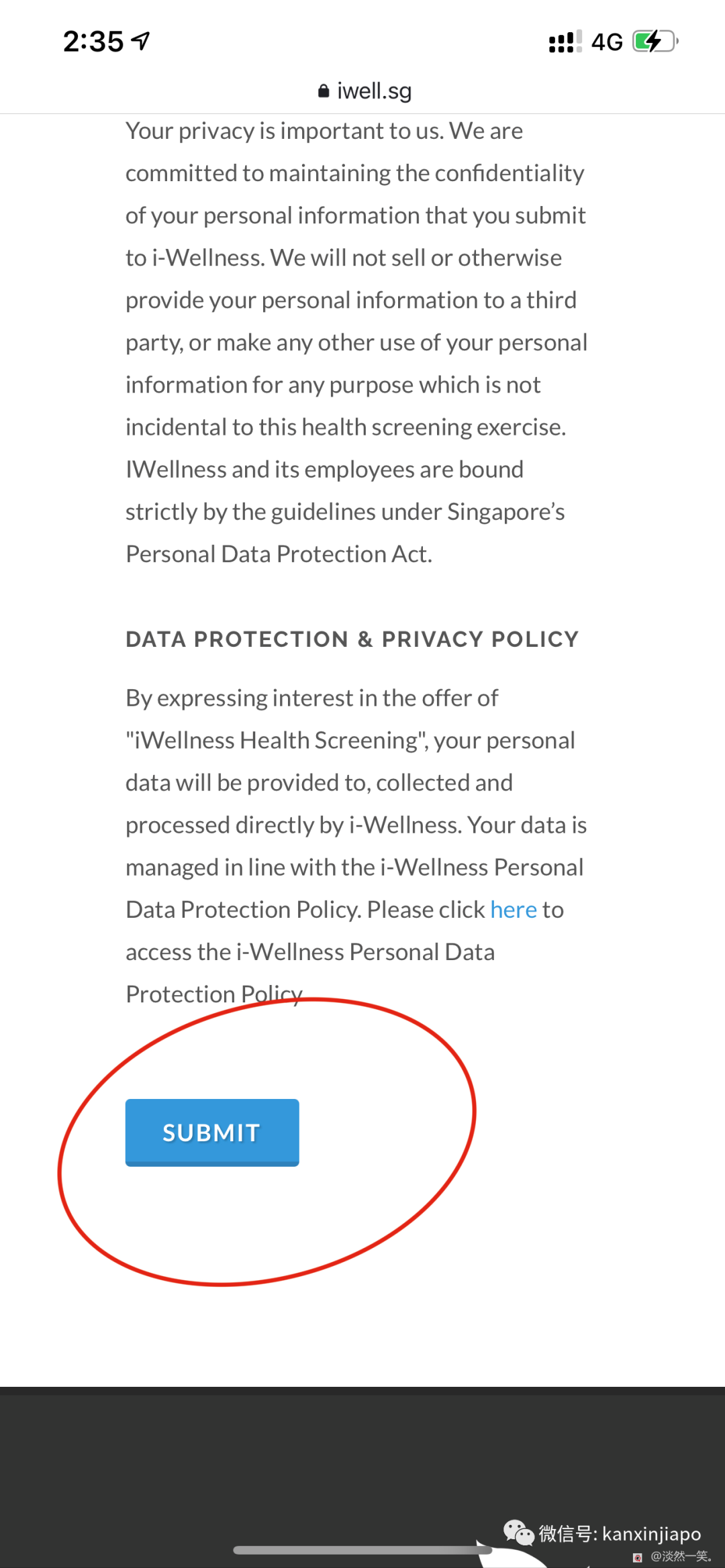Click the "Personal Data Protection Act." text line

tap(279, 554)
